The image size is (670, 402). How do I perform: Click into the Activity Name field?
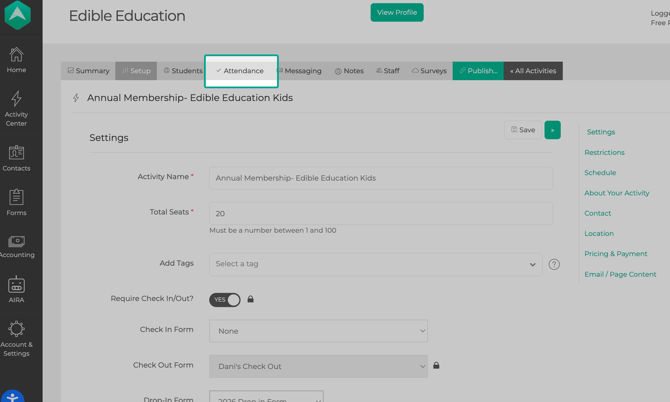coord(380,178)
